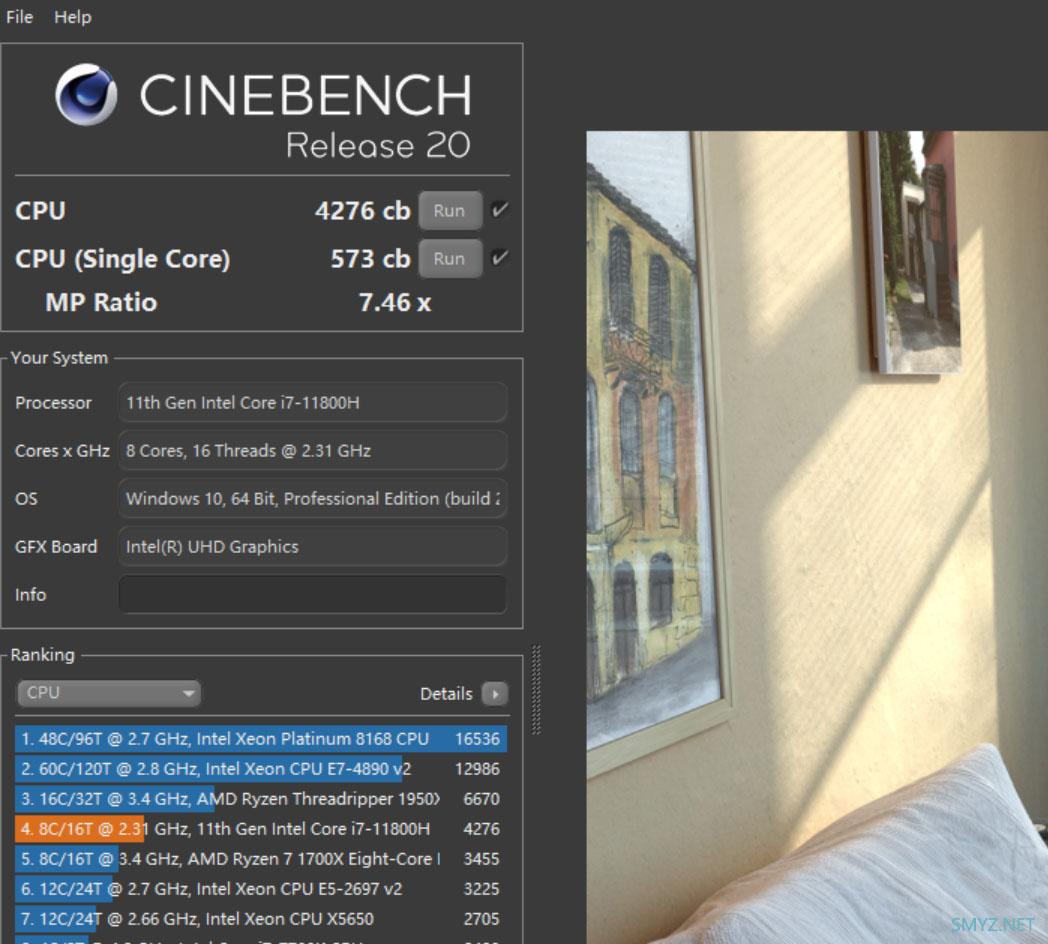This screenshot has height=944, width=1048.
Task: Run the CPU benchmark
Action: (449, 211)
